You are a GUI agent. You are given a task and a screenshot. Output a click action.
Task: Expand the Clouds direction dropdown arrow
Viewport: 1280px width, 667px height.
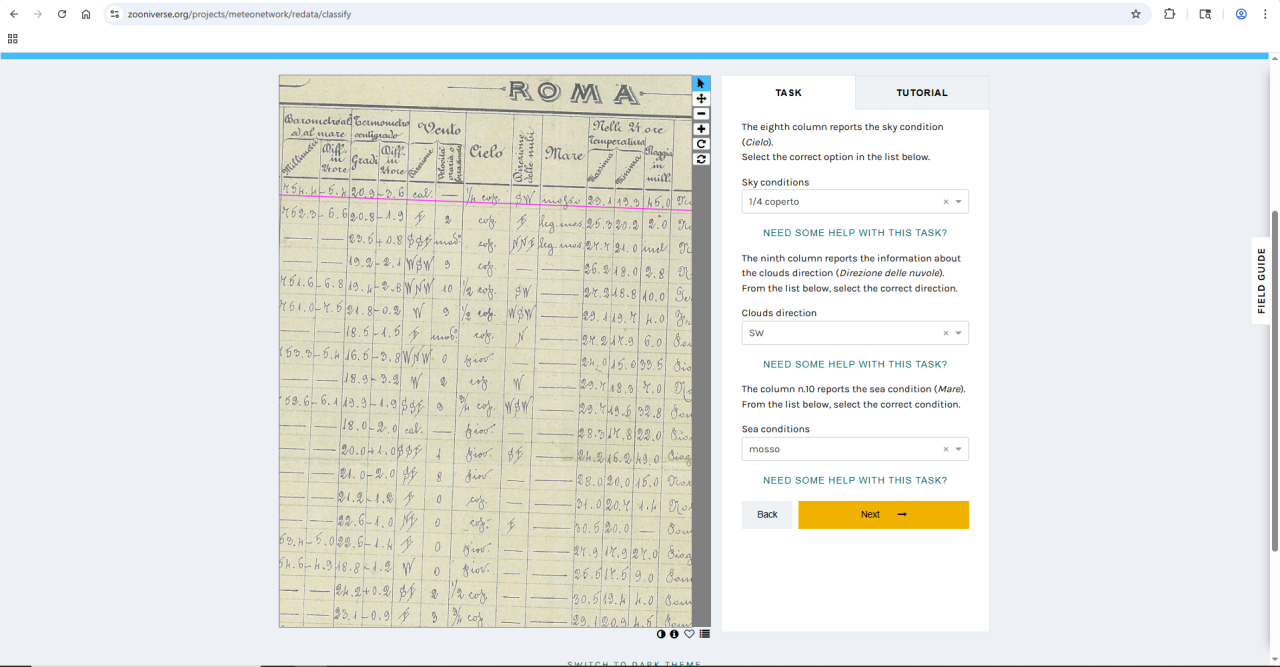959,333
